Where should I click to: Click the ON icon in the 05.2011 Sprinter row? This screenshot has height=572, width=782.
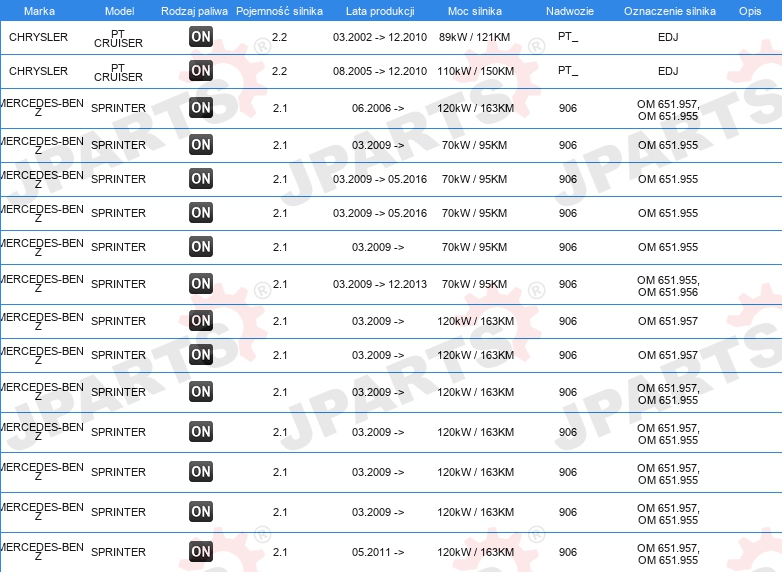coord(201,552)
